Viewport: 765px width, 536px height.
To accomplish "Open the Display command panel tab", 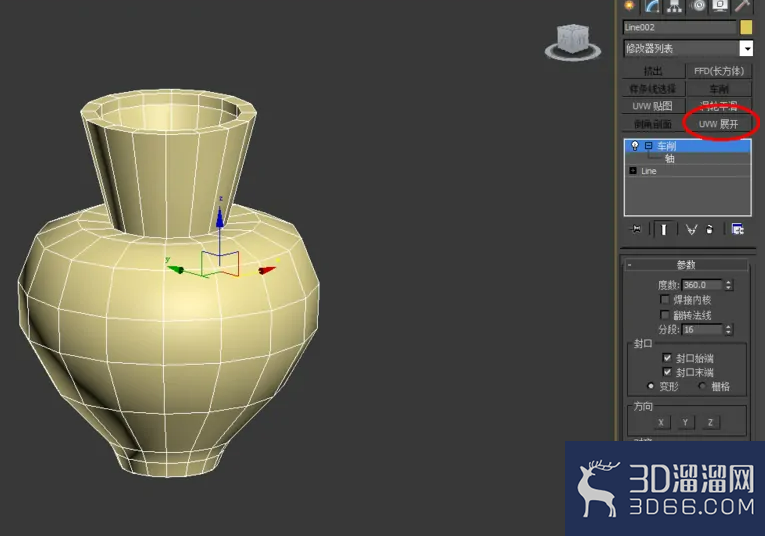I will tap(720, 5).
